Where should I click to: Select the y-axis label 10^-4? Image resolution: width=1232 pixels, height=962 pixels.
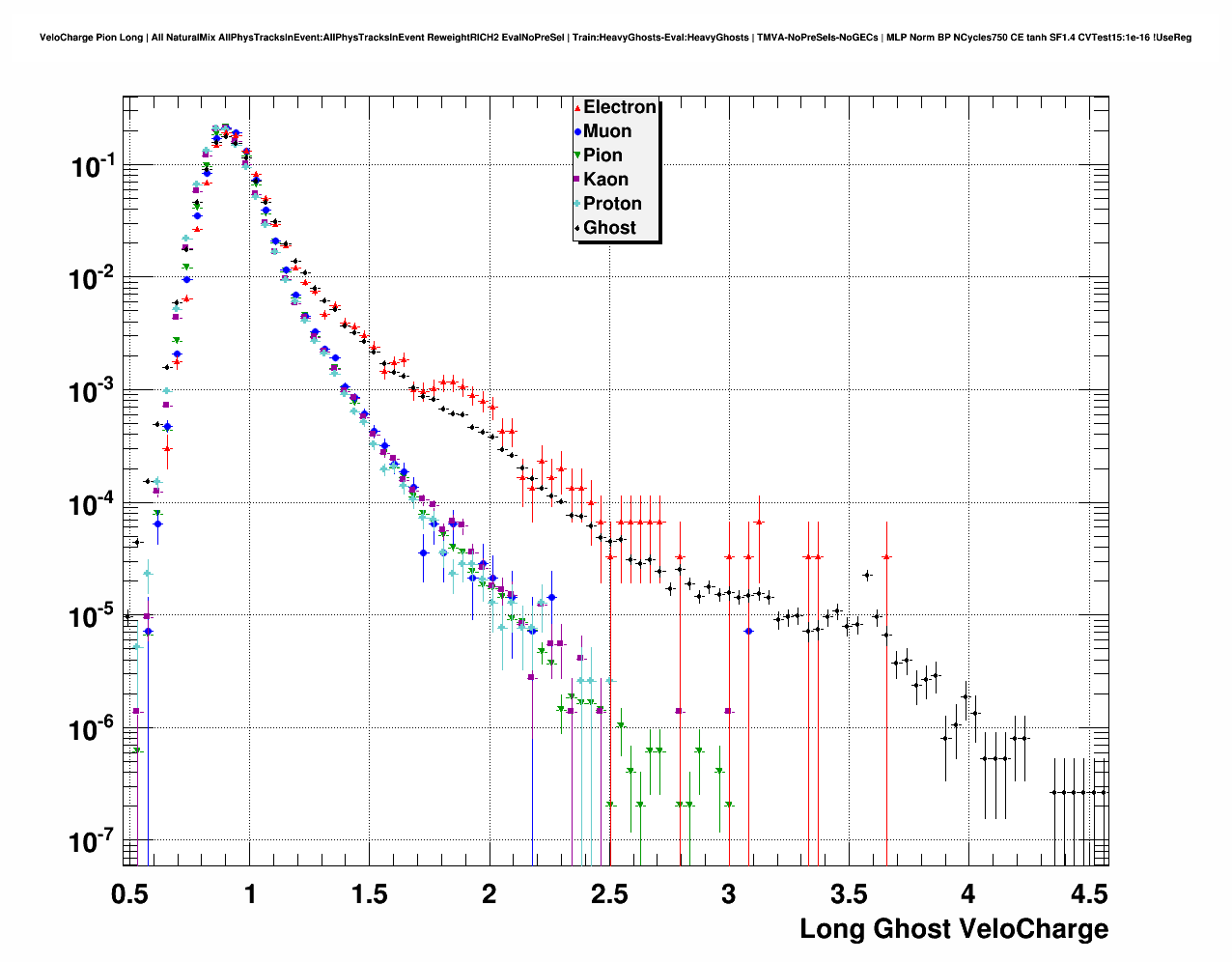coord(92,504)
